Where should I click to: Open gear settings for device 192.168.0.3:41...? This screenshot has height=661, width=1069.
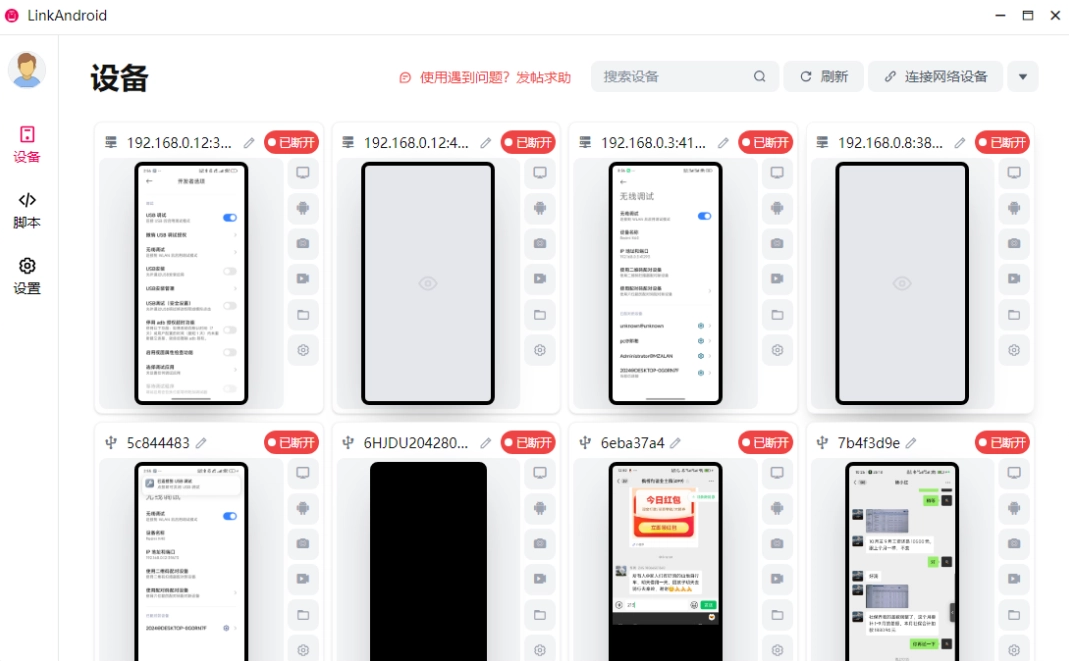click(777, 350)
